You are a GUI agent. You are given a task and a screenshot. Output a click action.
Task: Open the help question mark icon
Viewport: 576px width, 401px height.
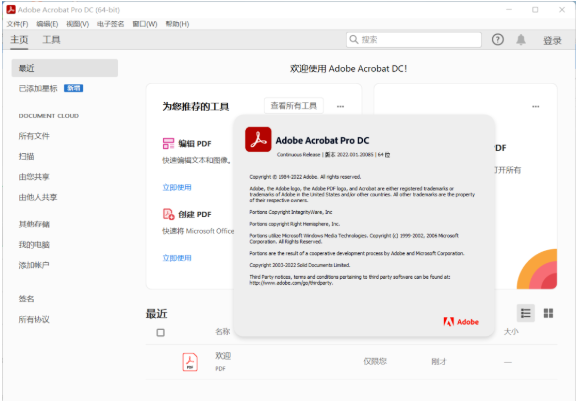tap(498, 39)
